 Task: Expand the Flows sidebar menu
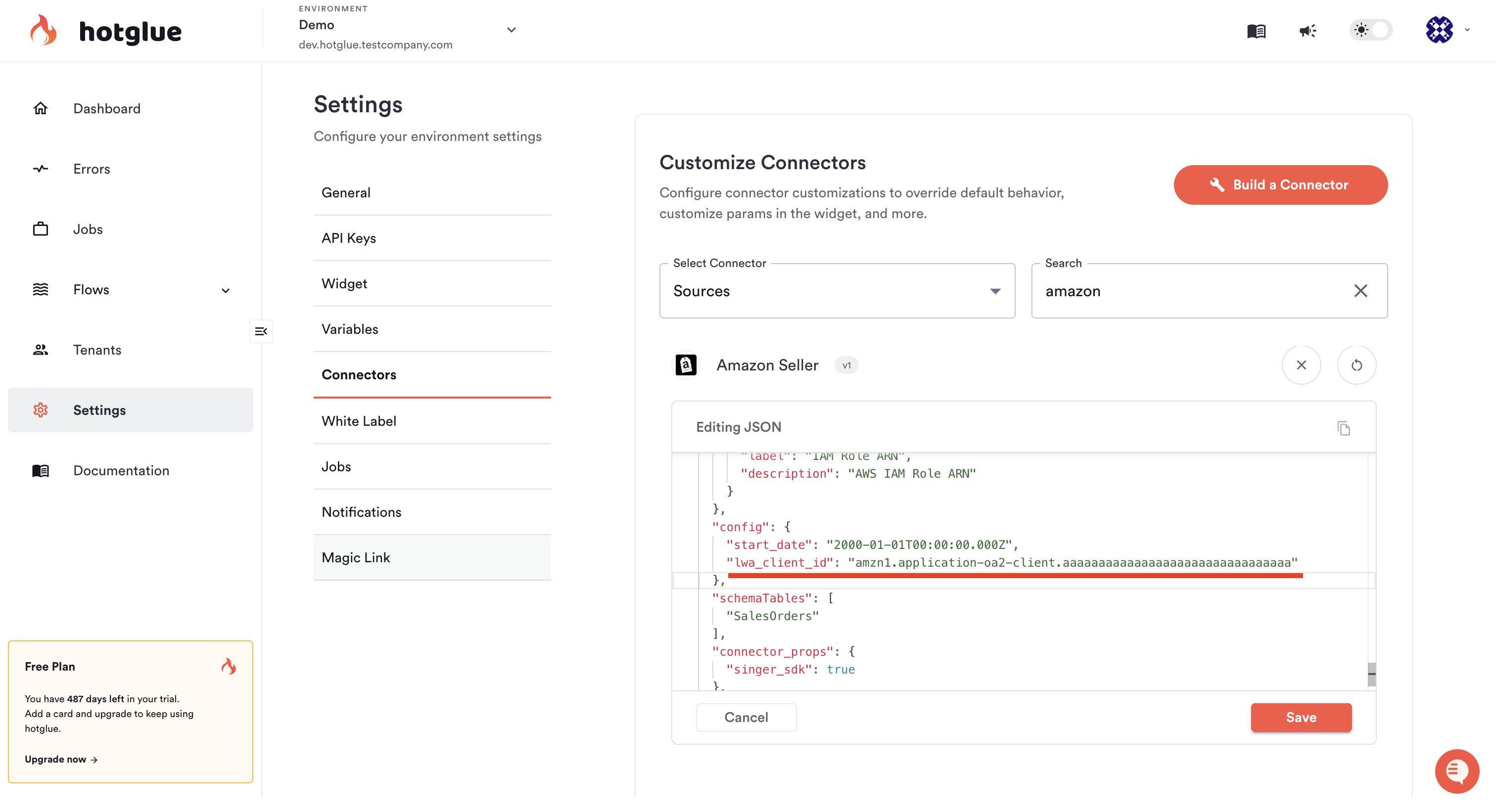tap(225, 290)
